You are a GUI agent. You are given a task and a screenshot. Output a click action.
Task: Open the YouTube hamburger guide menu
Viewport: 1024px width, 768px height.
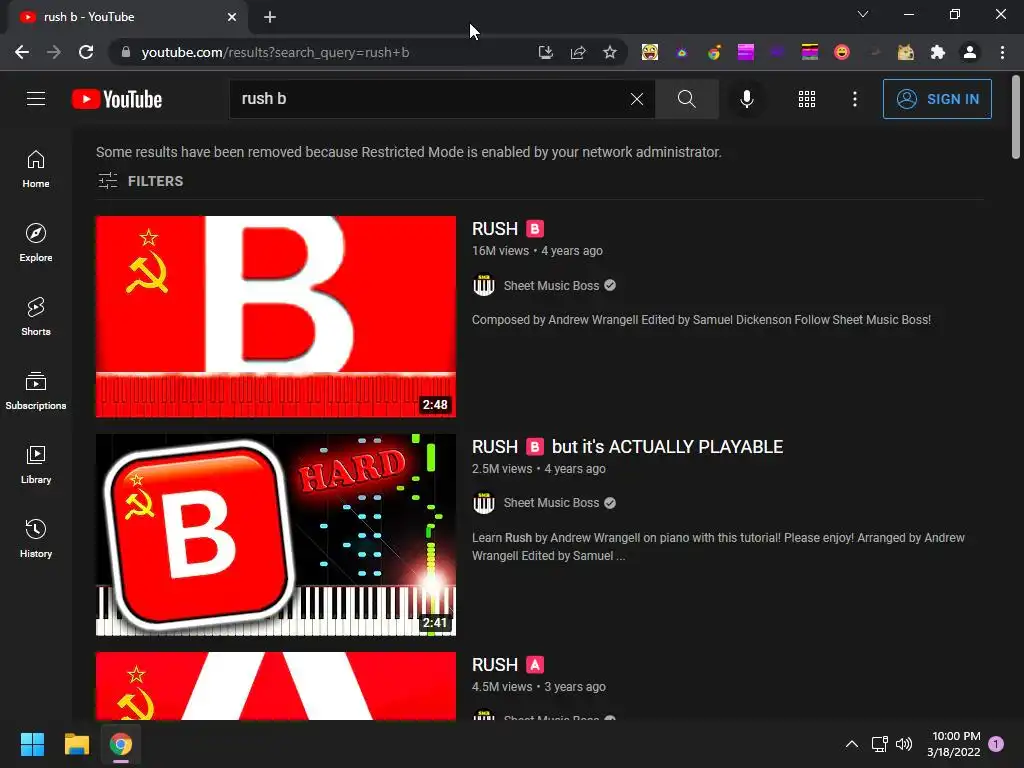36,99
